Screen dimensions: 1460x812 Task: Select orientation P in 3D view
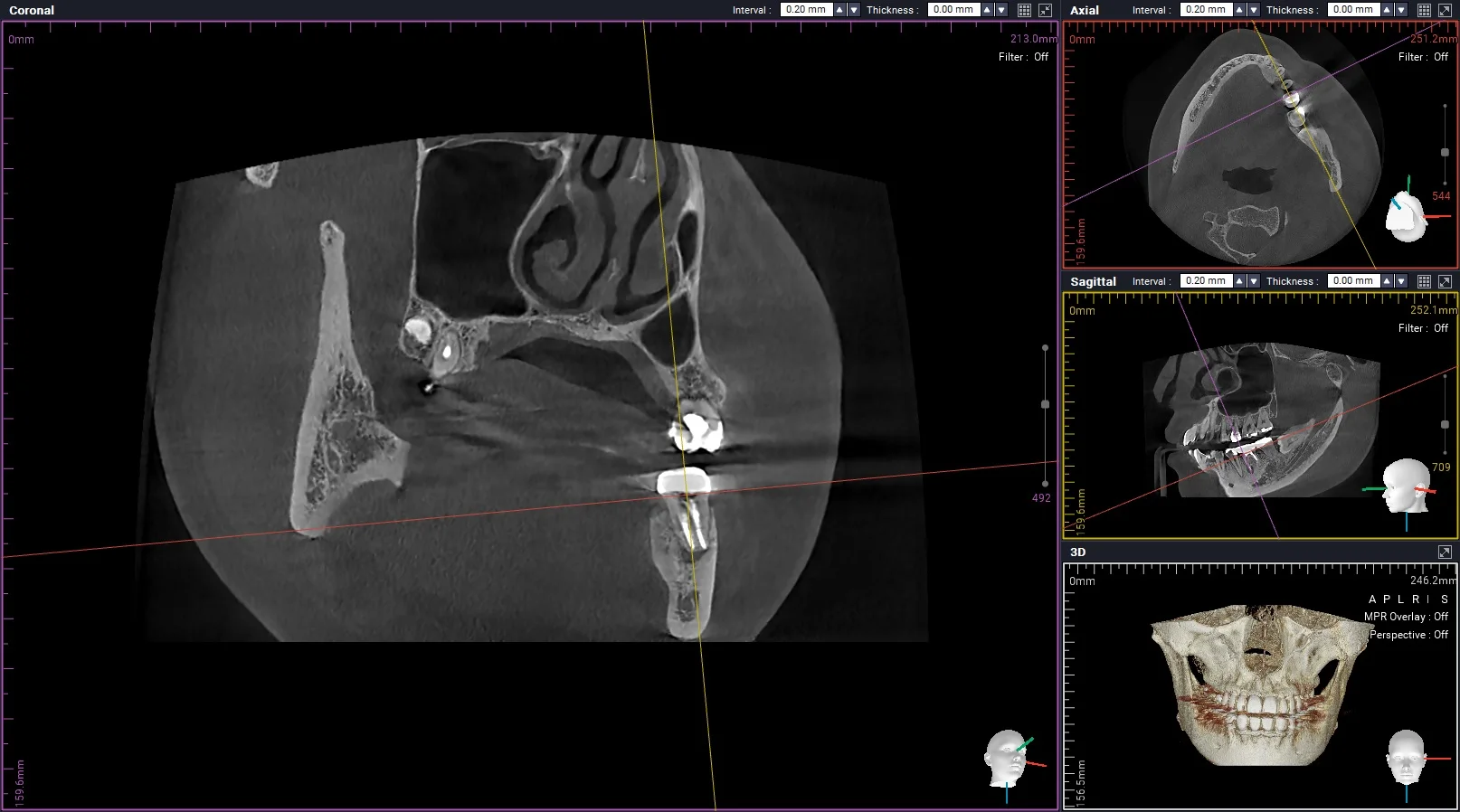1387,600
